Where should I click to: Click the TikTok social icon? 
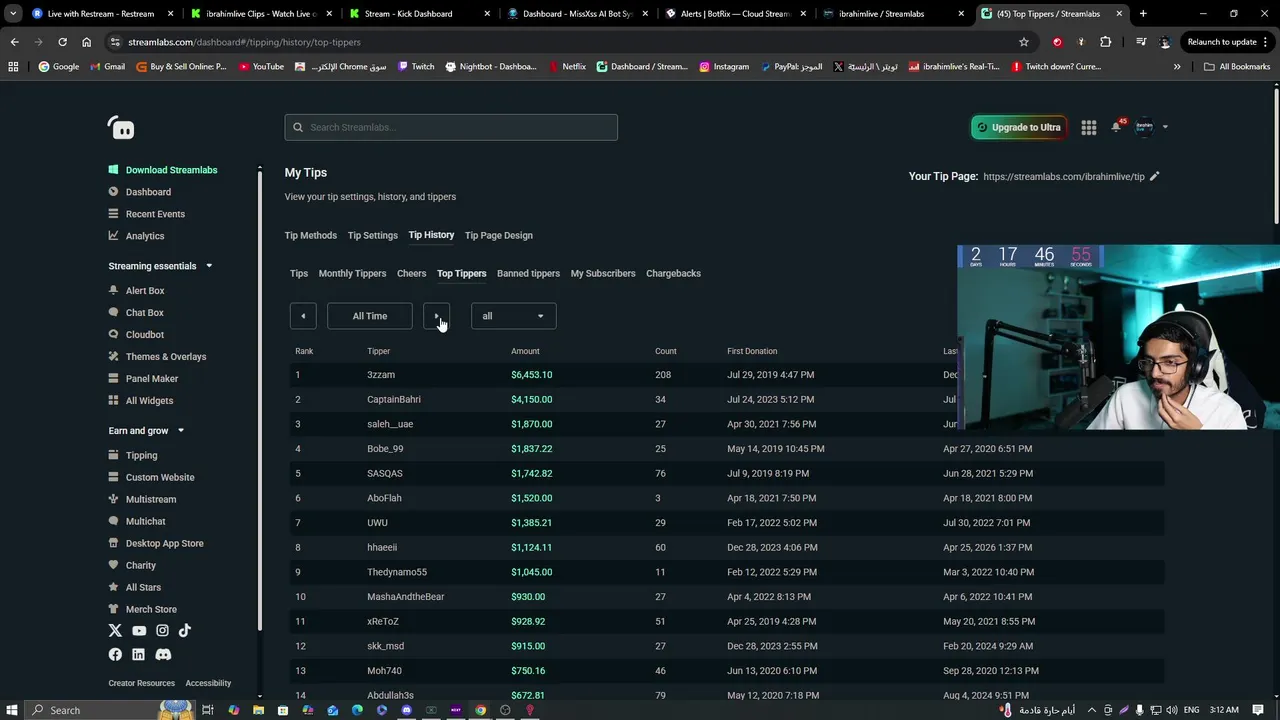tap(185, 630)
